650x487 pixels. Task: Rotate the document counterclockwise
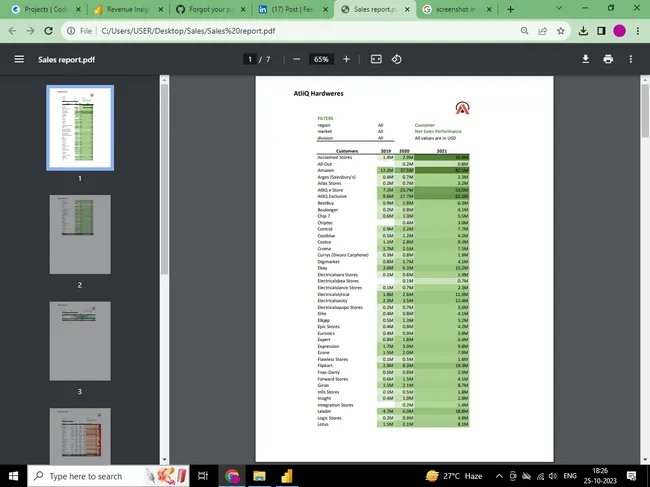coord(396,59)
